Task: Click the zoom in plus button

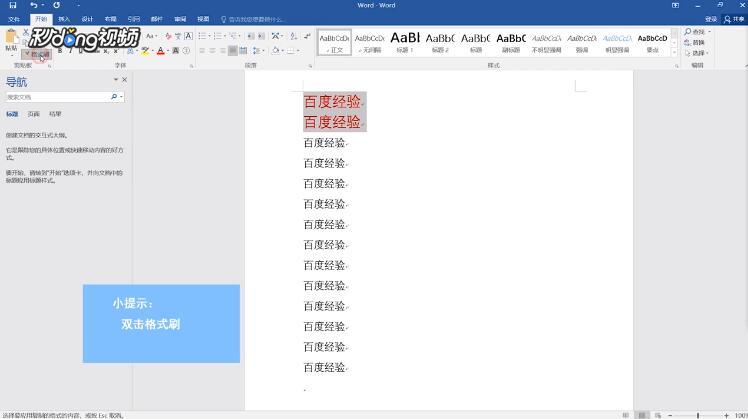Action: click(x=727, y=416)
